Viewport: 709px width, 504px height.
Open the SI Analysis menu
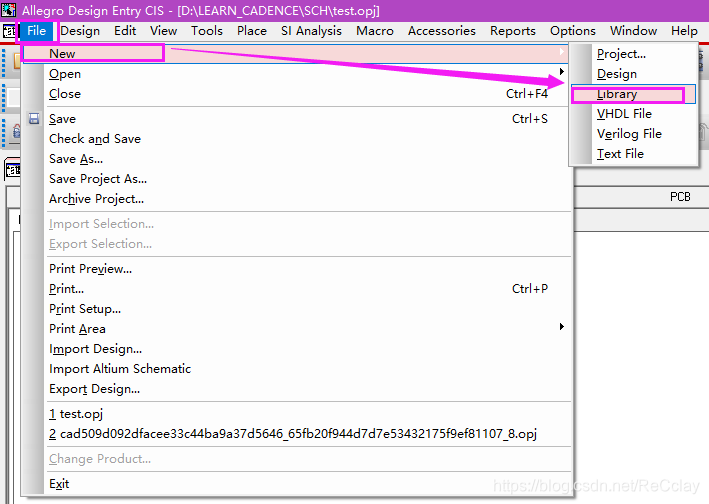(x=311, y=31)
